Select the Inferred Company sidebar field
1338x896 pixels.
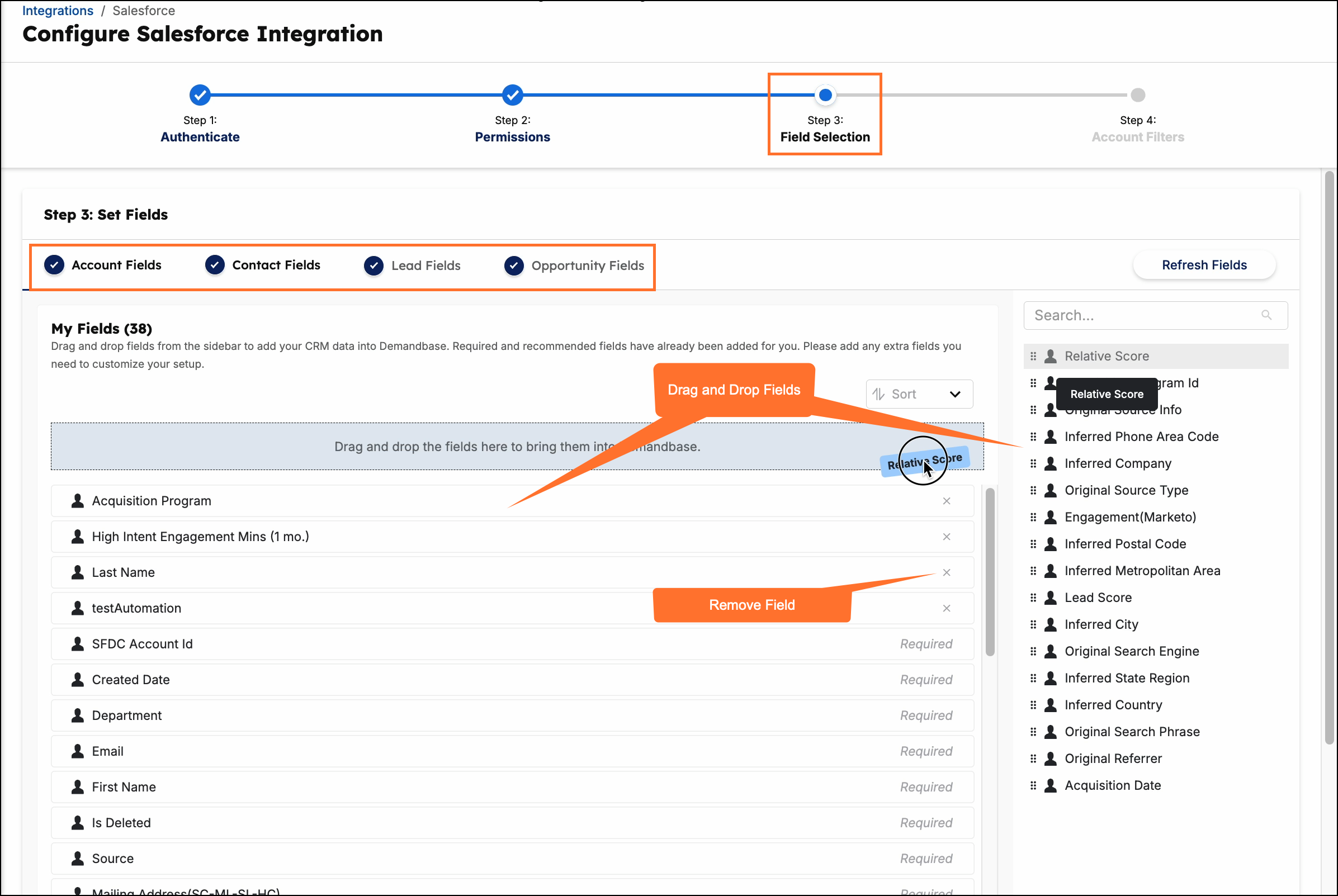(x=1117, y=463)
